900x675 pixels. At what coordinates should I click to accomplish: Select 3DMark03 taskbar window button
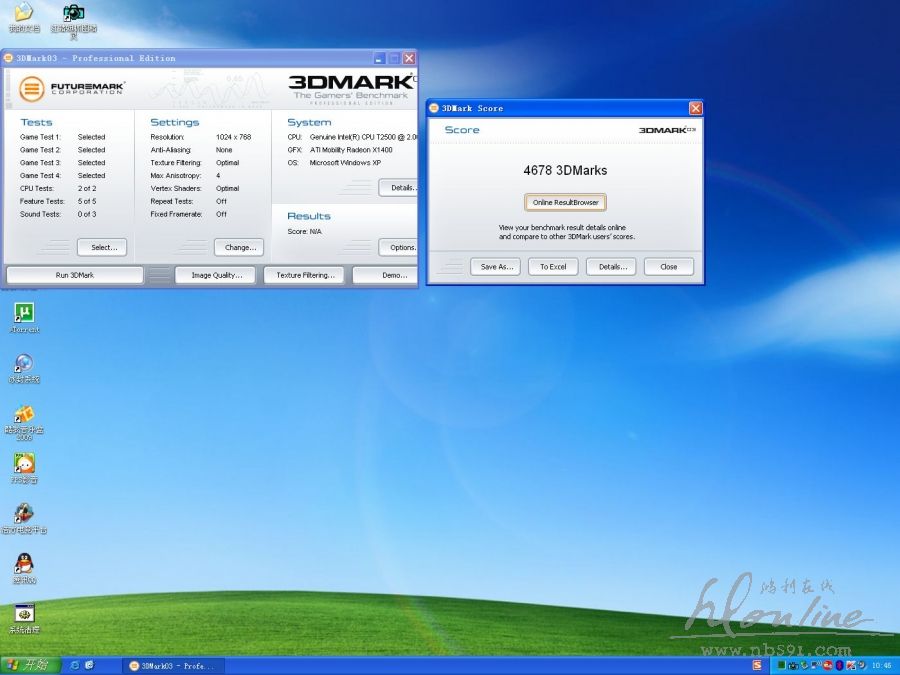(x=172, y=665)
